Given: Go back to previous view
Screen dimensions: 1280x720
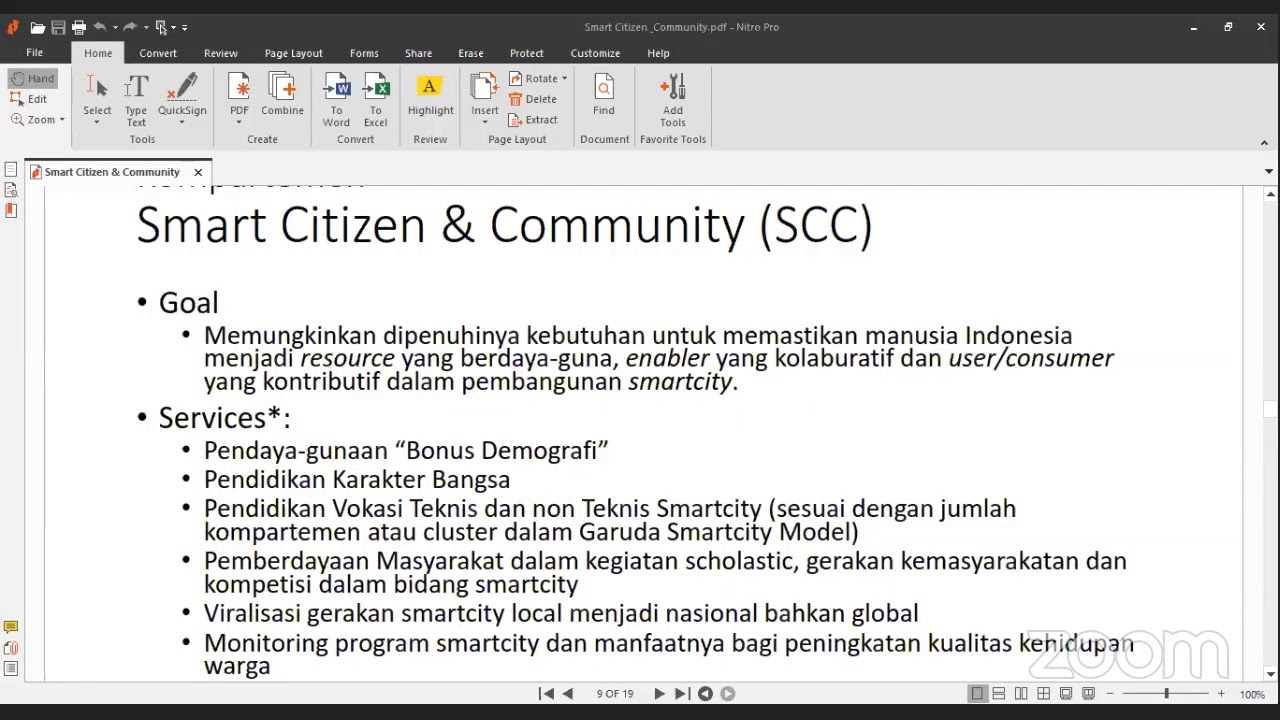Looking at the screenshot, I should click(705, 693).
